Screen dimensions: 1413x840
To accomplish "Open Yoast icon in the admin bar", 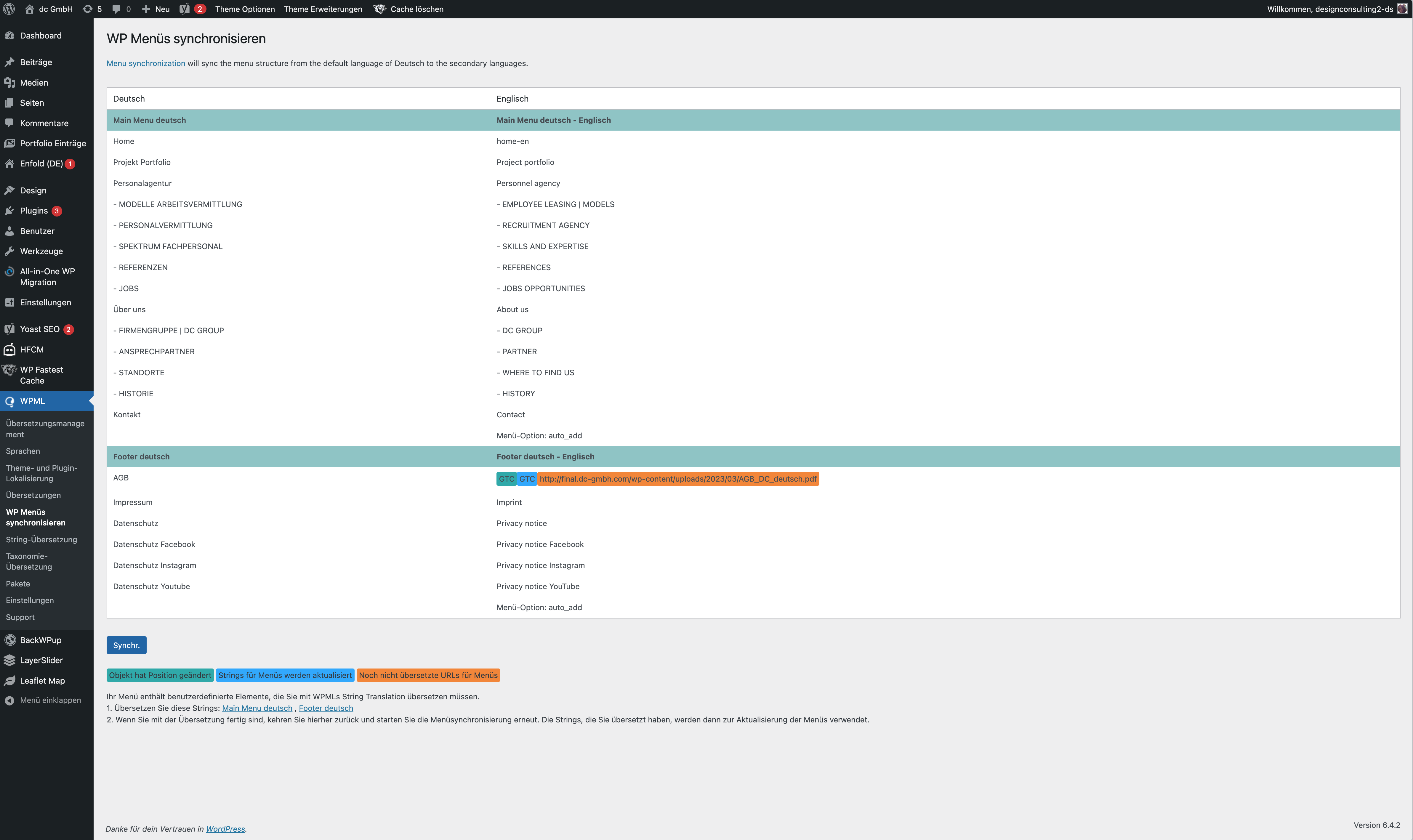I will pyautogui.click(x=185, y=9).
